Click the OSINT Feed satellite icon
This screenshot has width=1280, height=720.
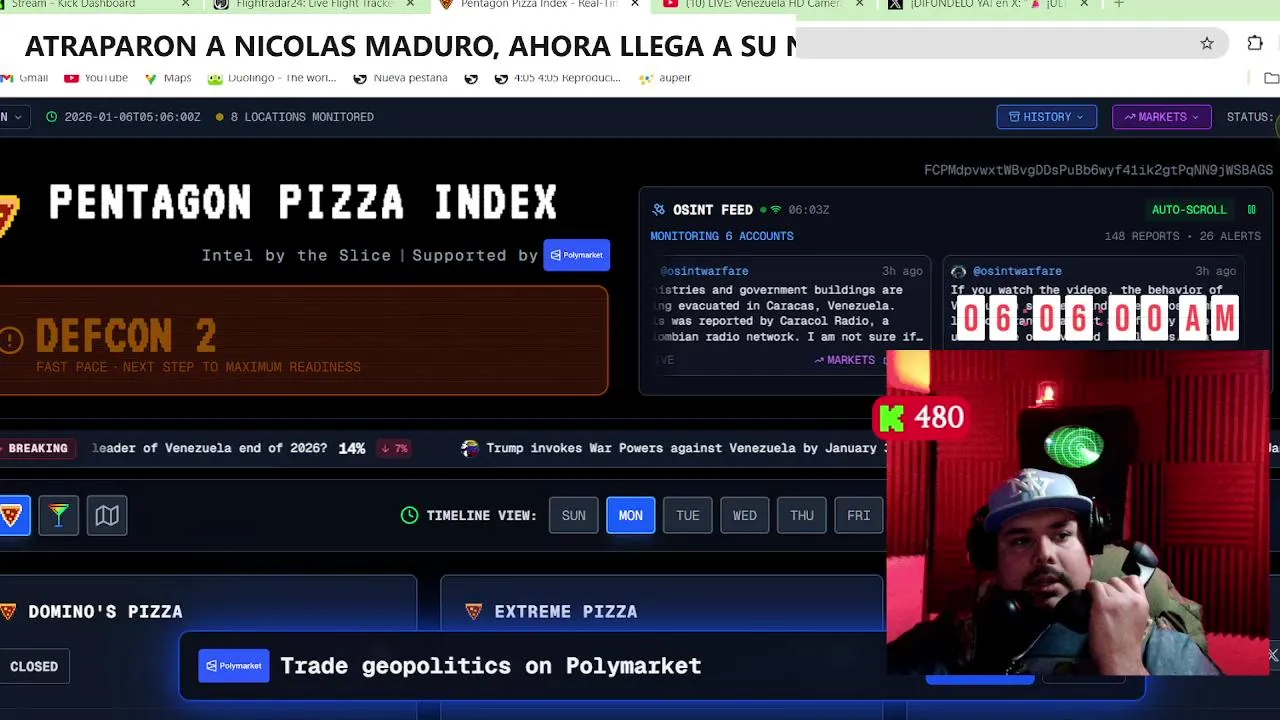(x=658, y=210)
